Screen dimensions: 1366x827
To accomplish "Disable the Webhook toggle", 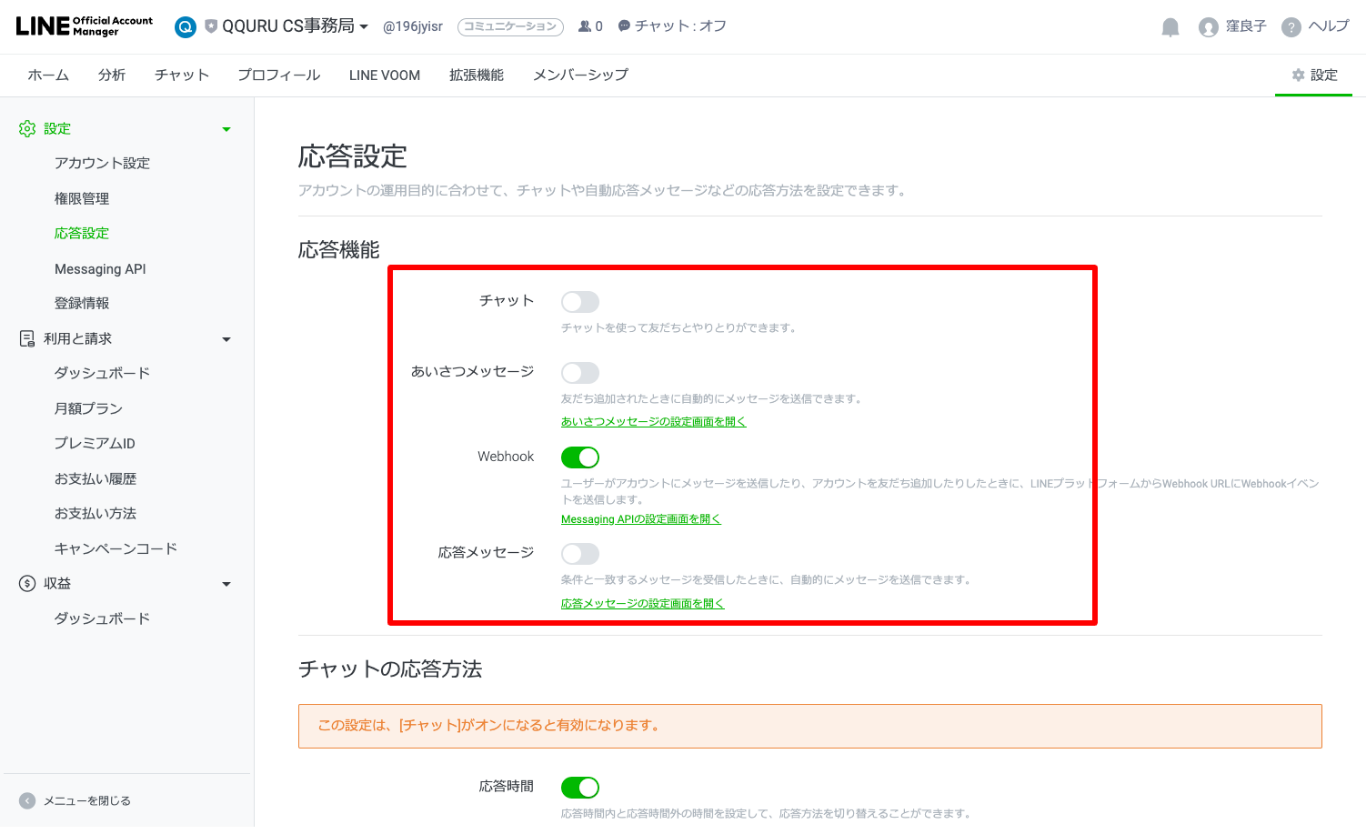I will tap(580, 457).
